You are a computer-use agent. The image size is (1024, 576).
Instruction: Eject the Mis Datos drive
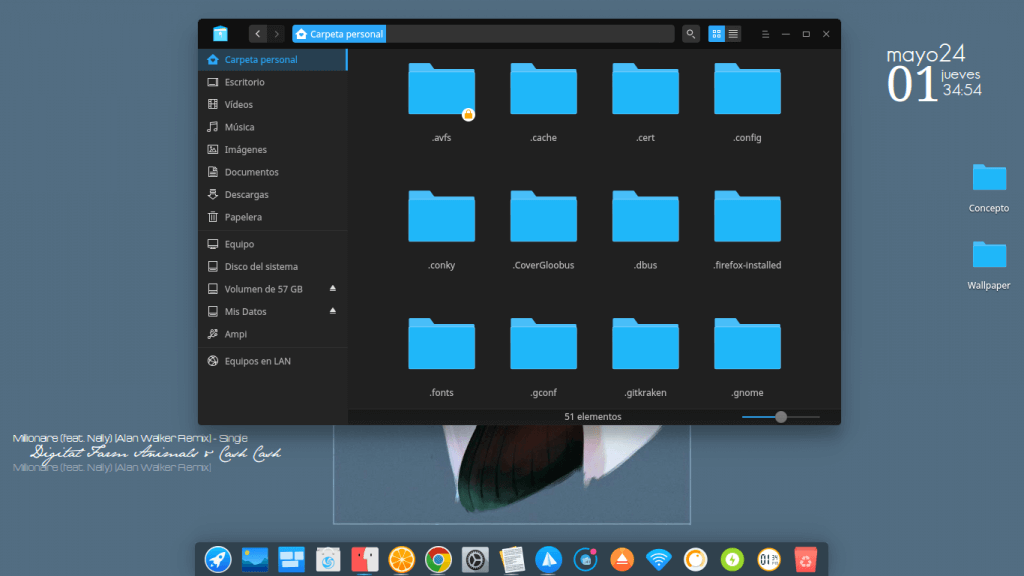[333, 311]
